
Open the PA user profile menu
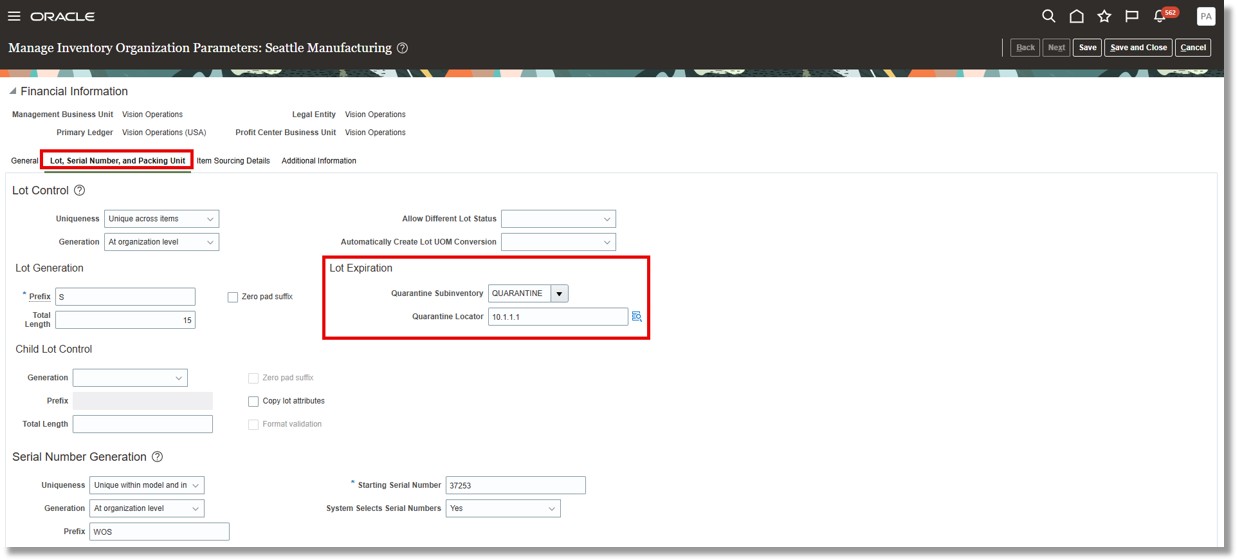(1206, 16)
